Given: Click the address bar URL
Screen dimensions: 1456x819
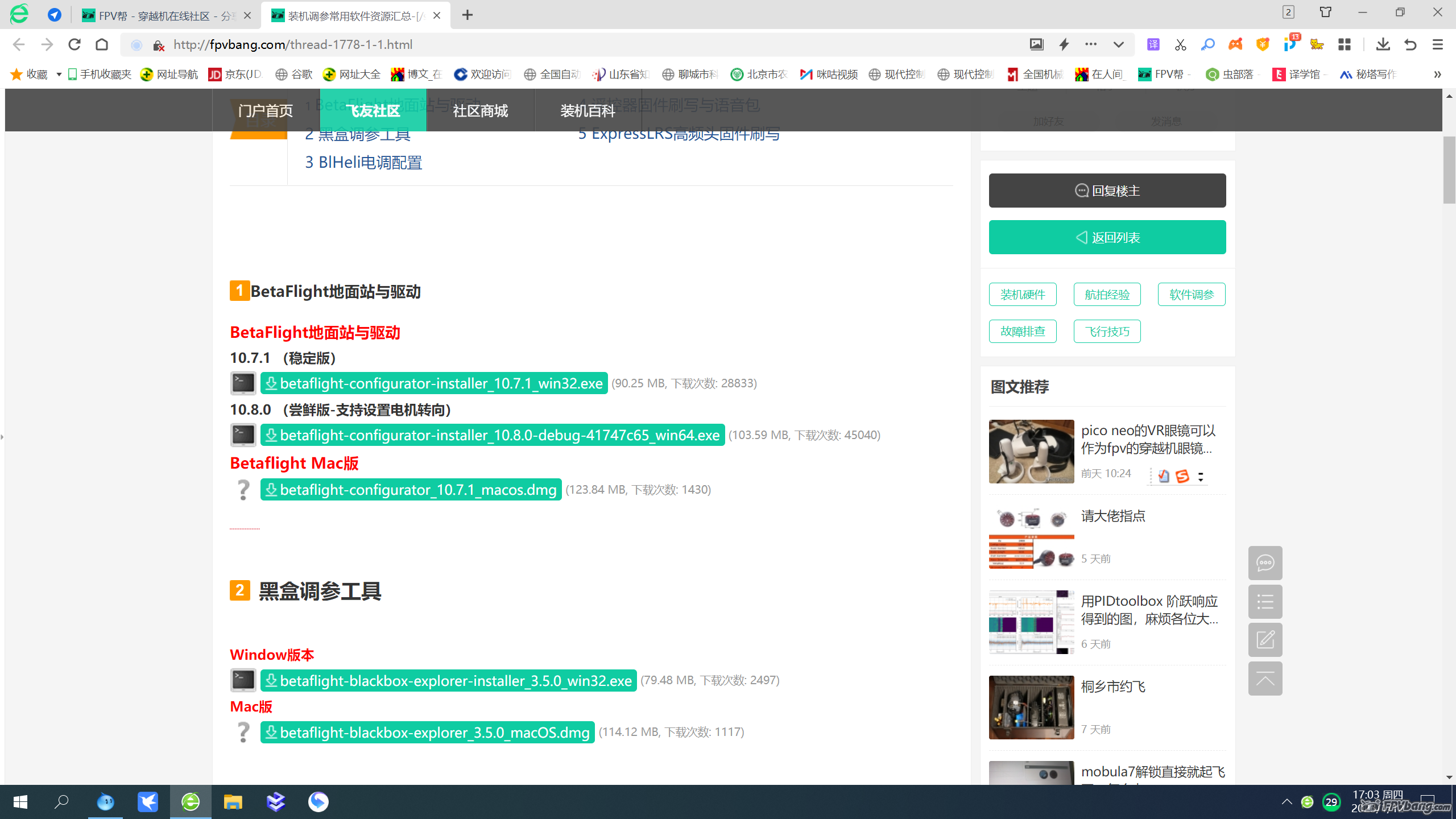Looking at the screenshot, I should pyautogui.click(x=293, y=44).
